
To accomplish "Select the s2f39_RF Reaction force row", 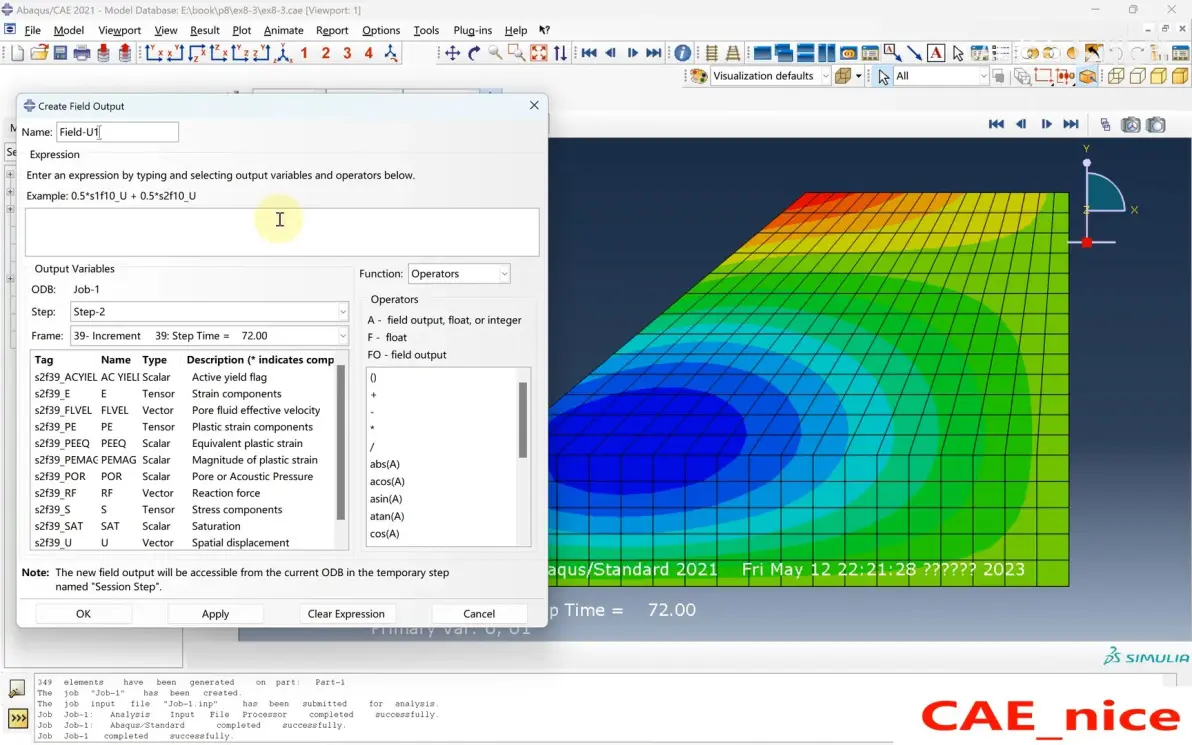I will click(x=182, y=493).
